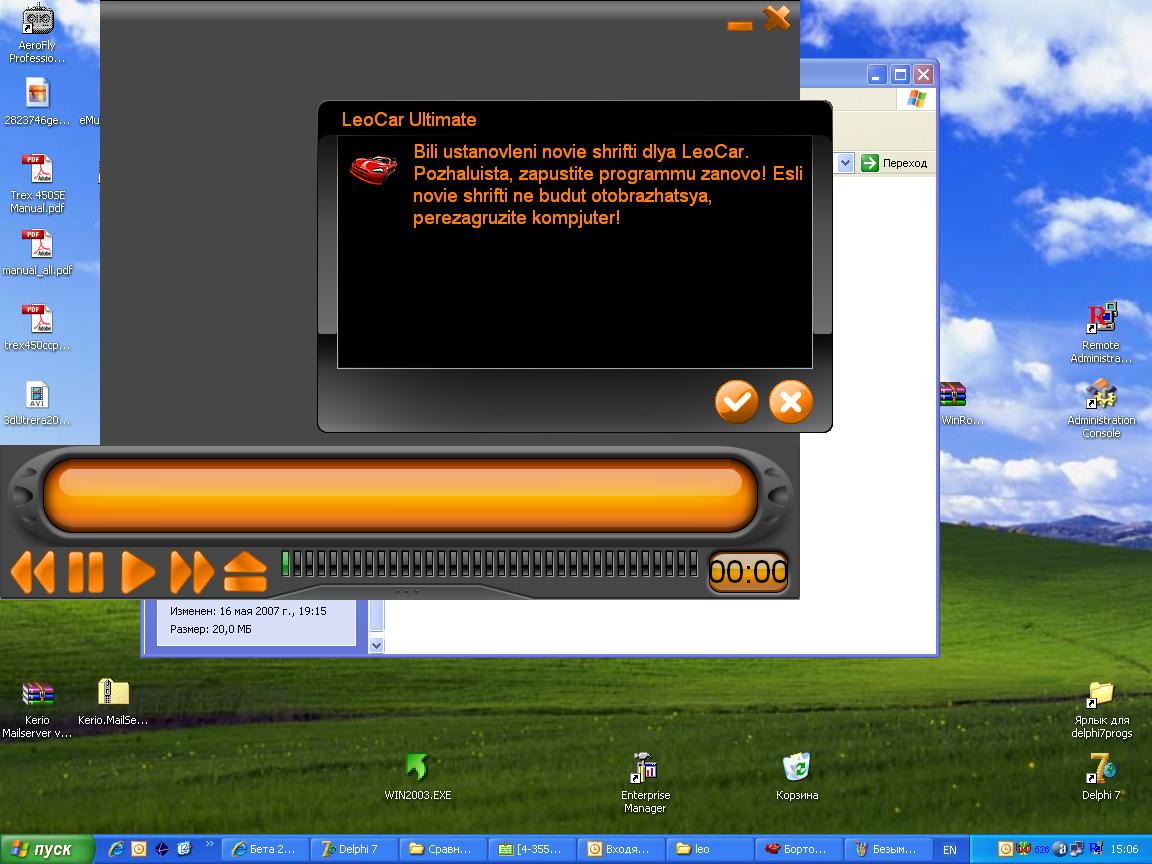The width and height of the screenshot is (1152, 864).
Task: Select manual_all.pdf on the desktop
Action: [x=37, y=253]
